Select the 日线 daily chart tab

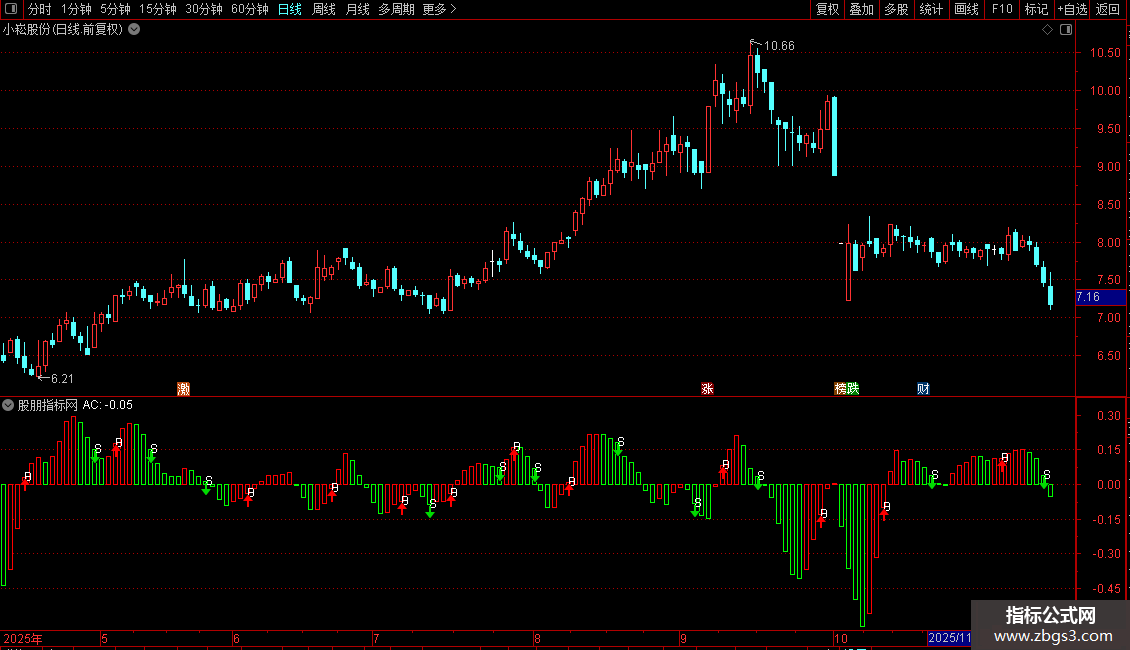click(290, 9)
